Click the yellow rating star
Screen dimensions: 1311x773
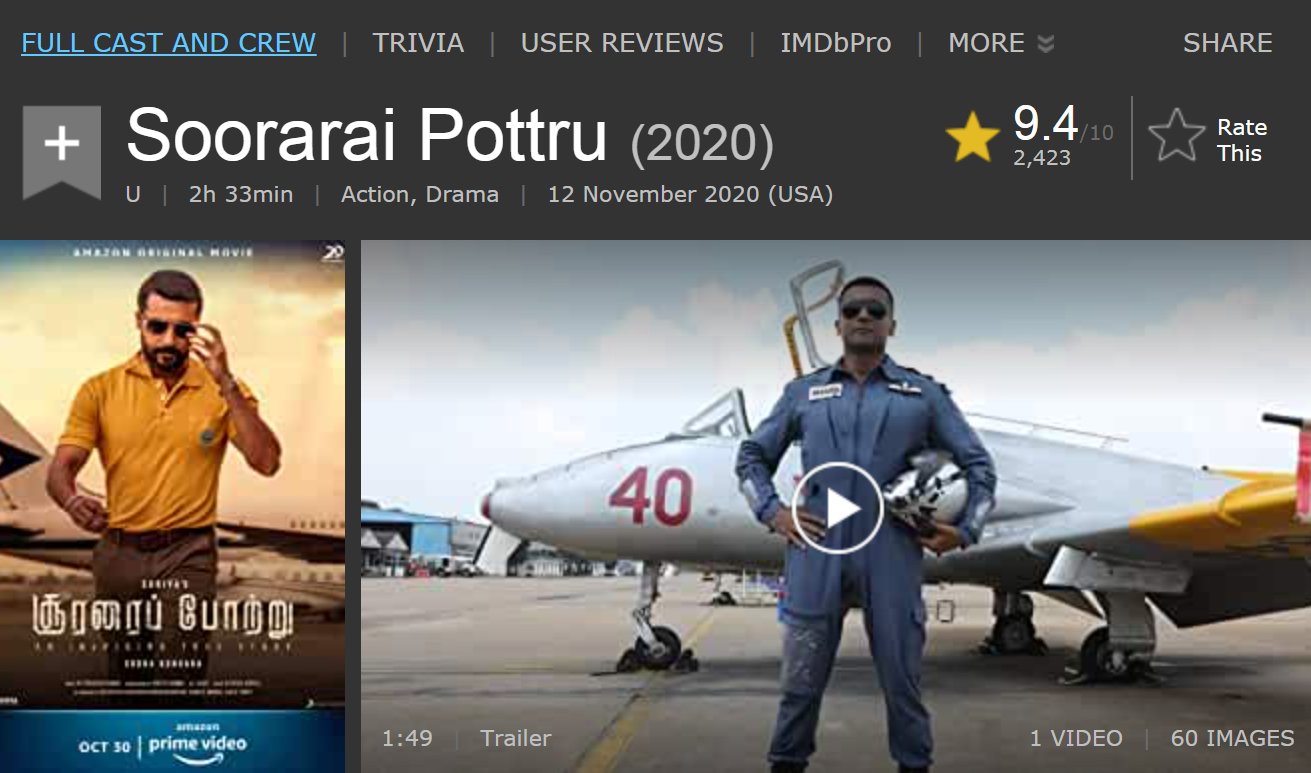pyautogui.click(x=973, y=137)
